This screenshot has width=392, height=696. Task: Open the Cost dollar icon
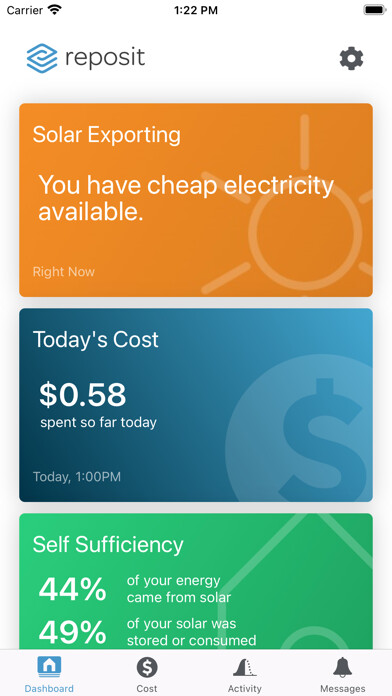(147, 667)
